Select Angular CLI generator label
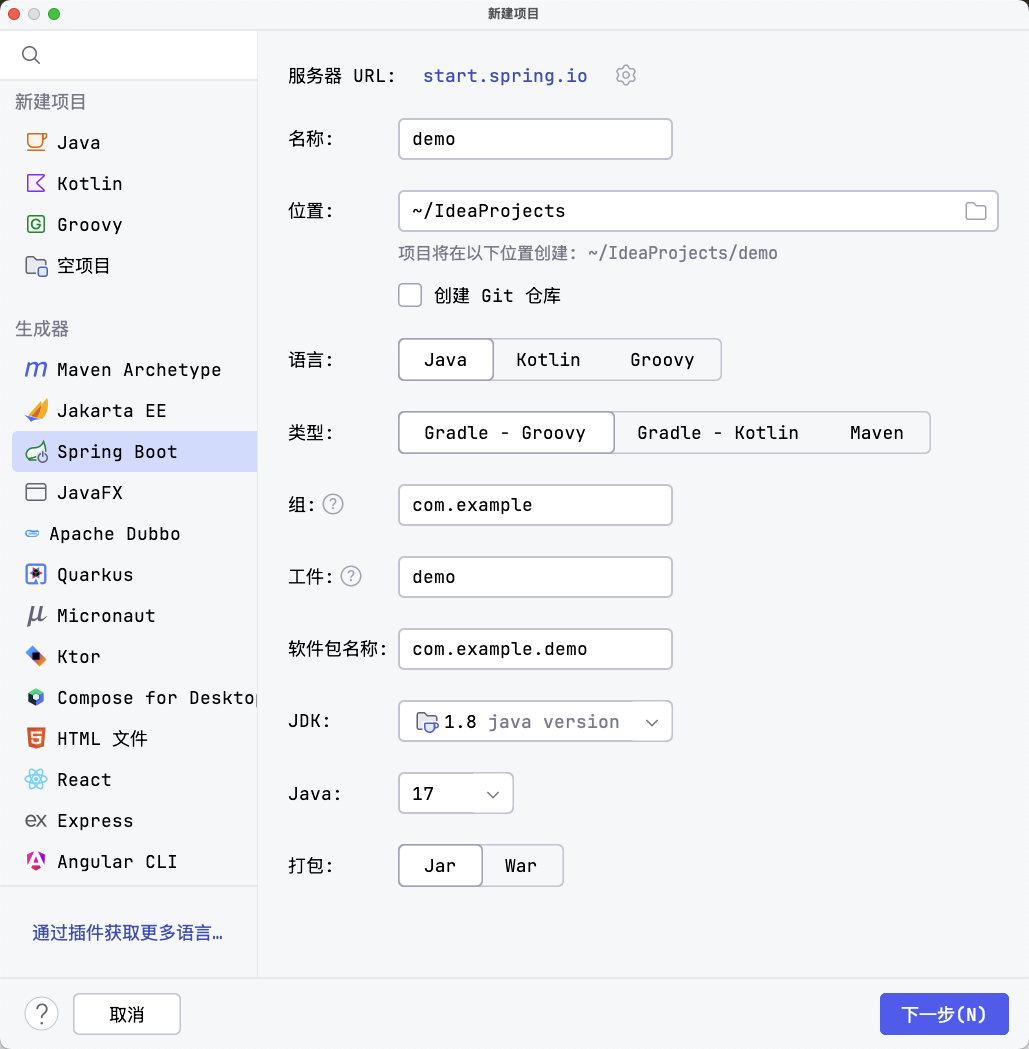Viewport: 1029px width, 1049px height. (117, 861)
